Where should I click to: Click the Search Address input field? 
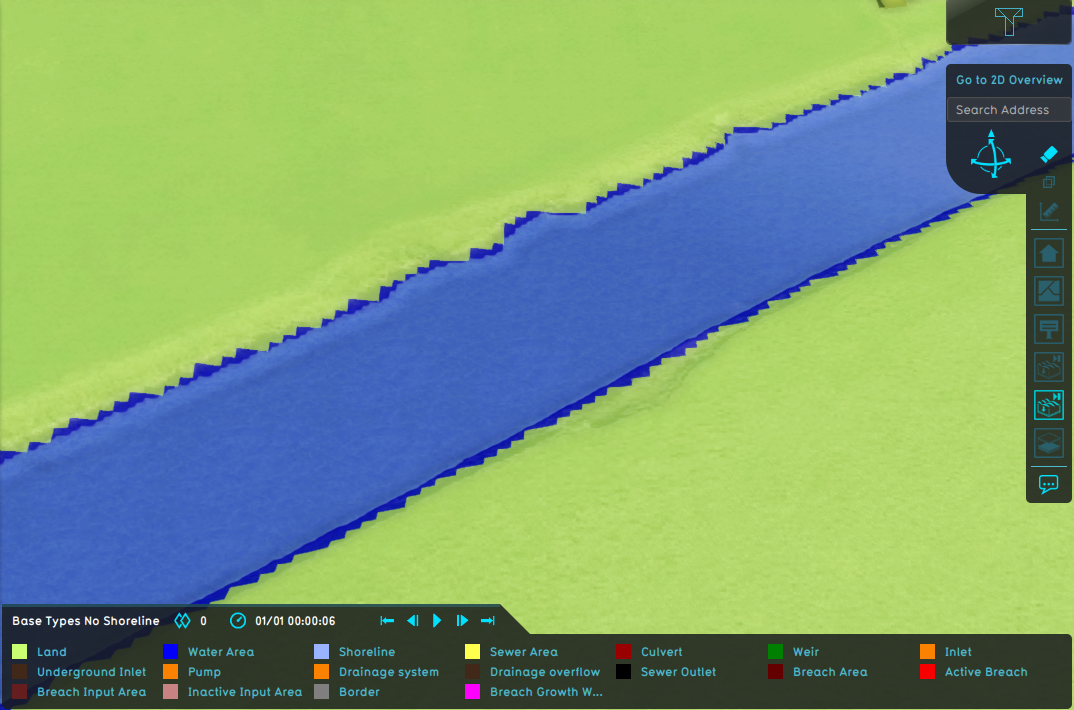point(1009,110)
